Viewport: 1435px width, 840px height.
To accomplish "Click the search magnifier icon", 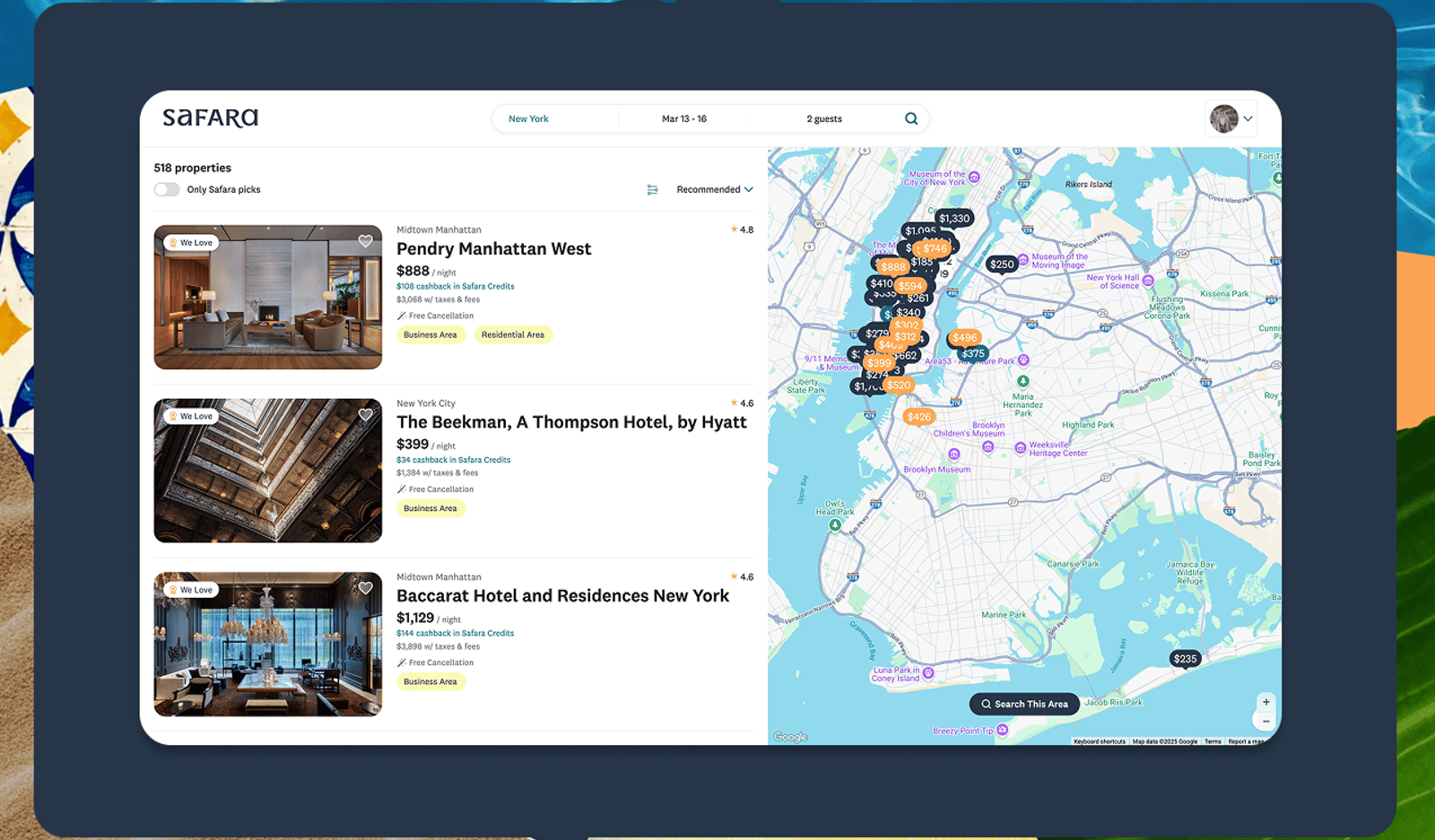I will click(x=911, y=118).
